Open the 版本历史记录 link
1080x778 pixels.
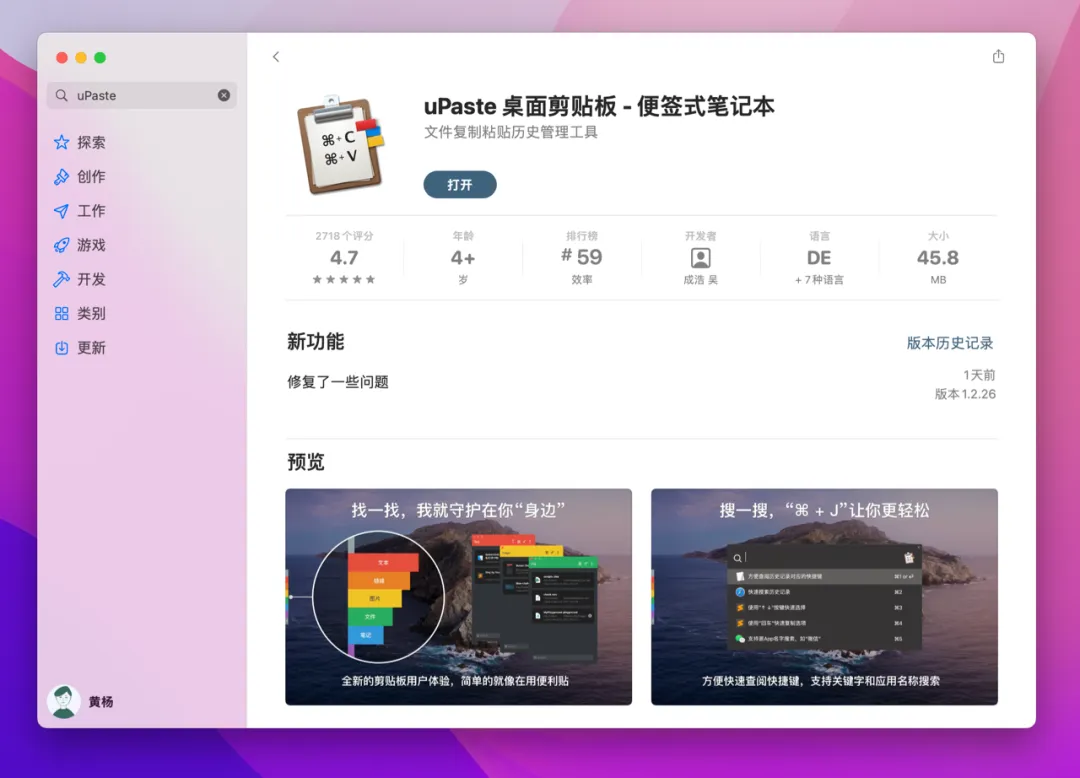coord(950,343)
